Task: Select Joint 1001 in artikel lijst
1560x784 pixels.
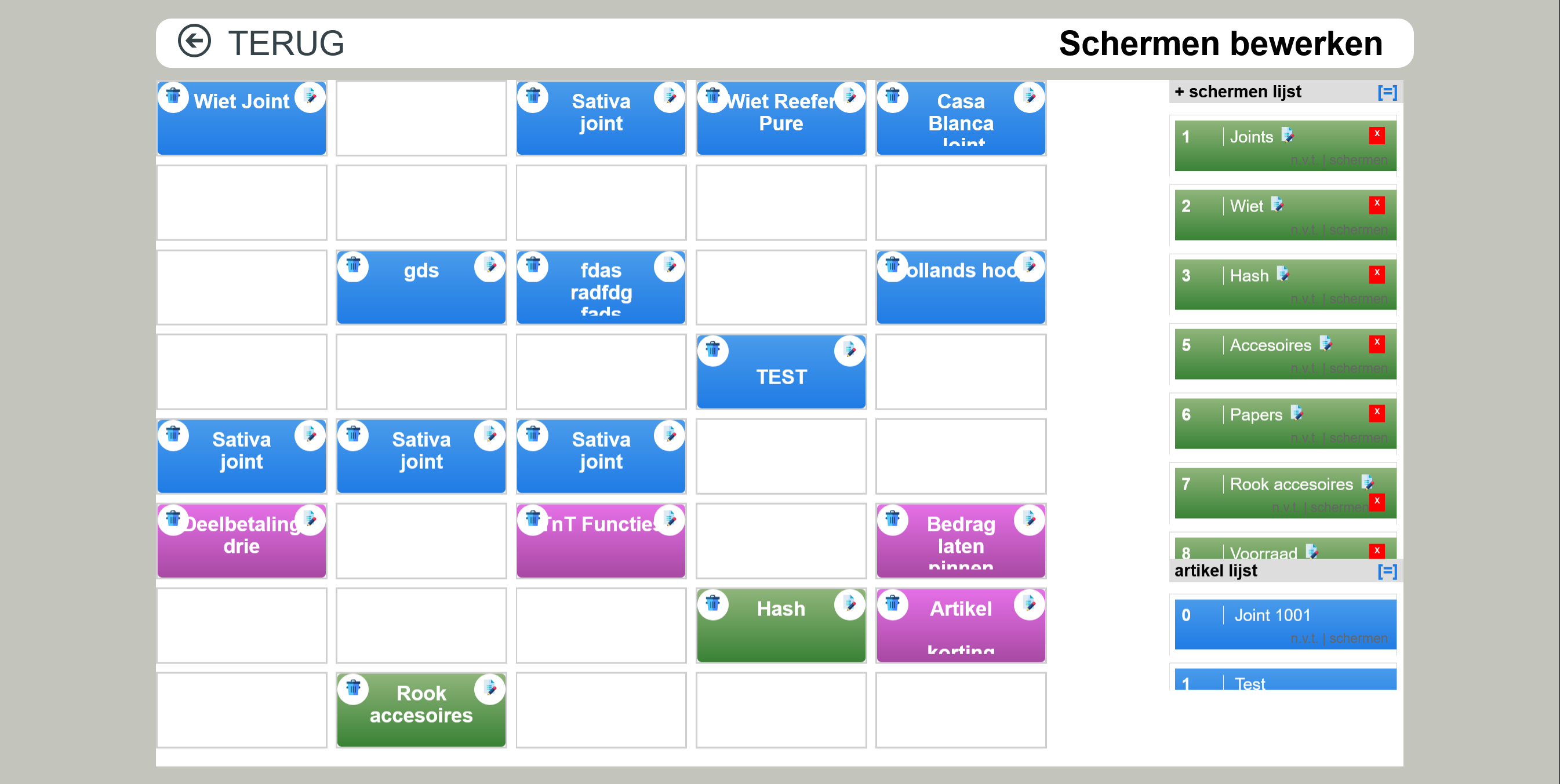Action: 1285,624
